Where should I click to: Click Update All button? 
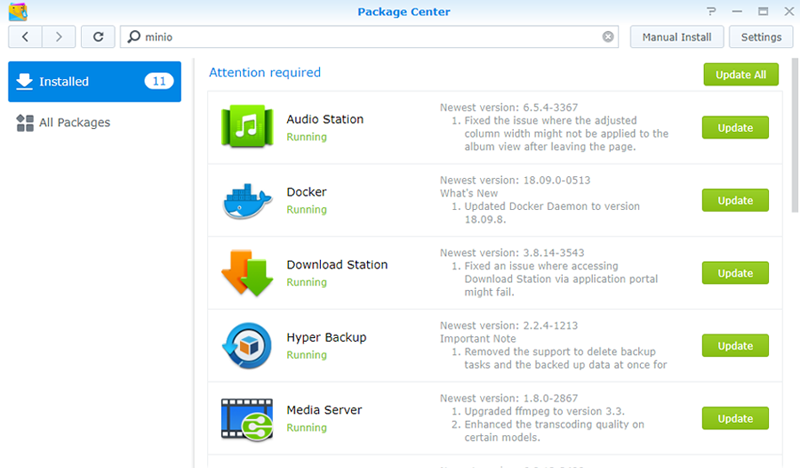741,75
